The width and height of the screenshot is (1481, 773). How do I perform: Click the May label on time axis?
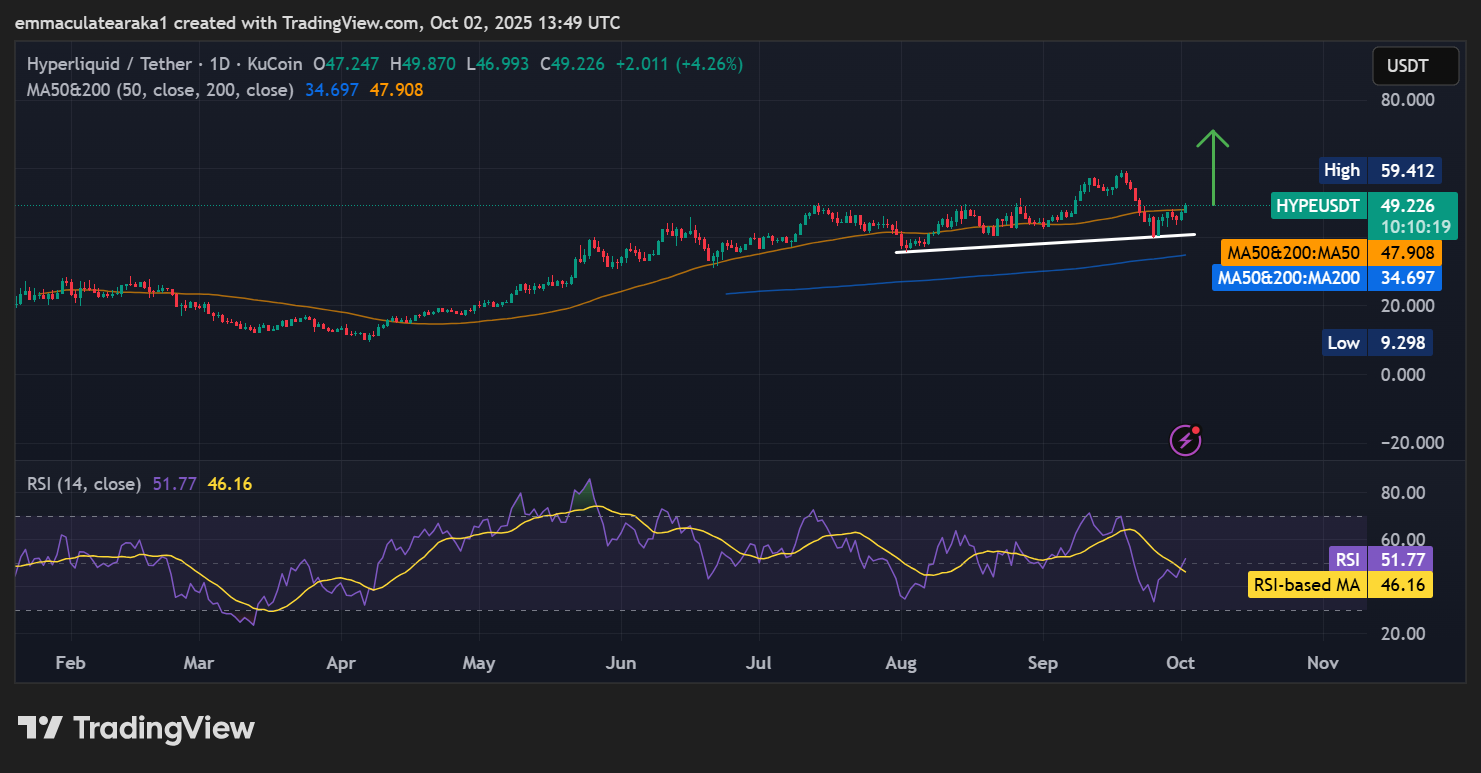pos(479,663)
